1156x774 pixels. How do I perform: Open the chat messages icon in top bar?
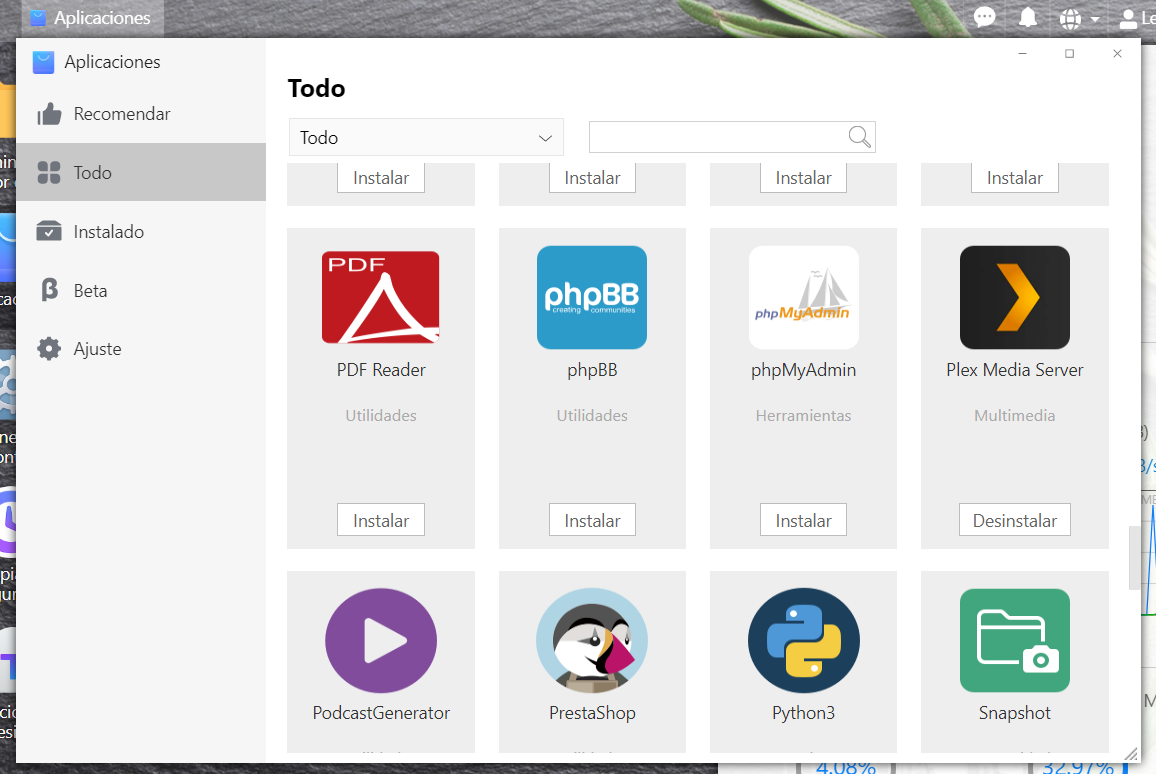(984, 17)
